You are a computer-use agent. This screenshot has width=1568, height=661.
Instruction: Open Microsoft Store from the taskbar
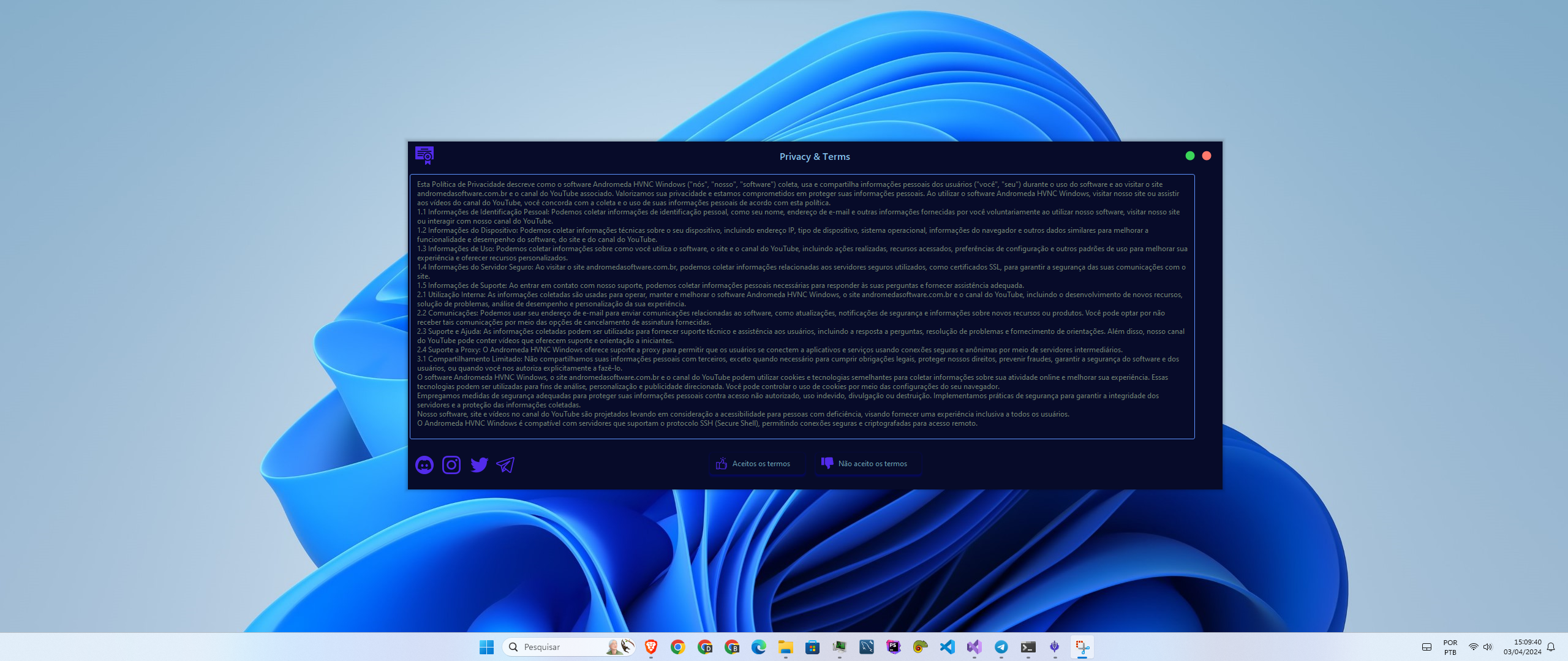click(813, 647)
